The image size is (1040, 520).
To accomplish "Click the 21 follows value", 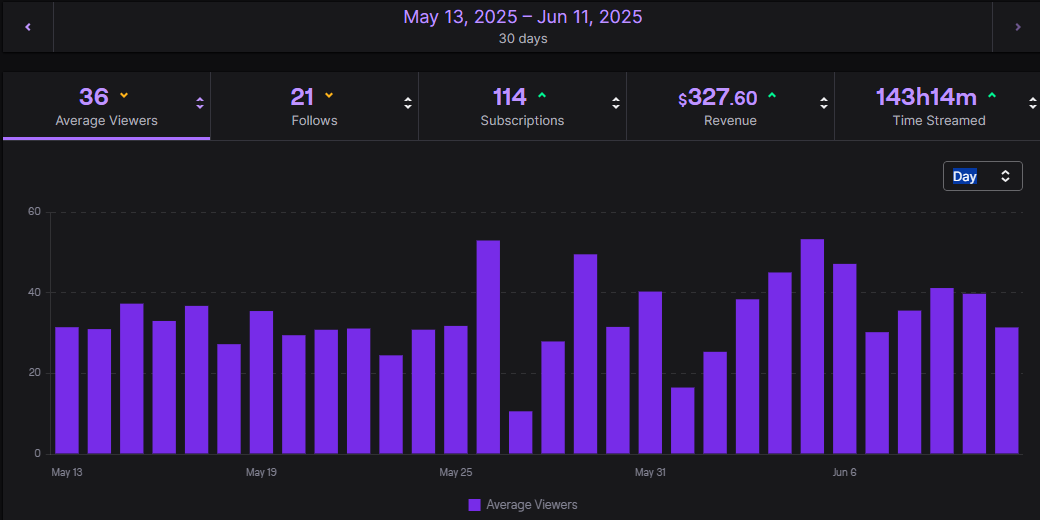I will tap(302, 97).
